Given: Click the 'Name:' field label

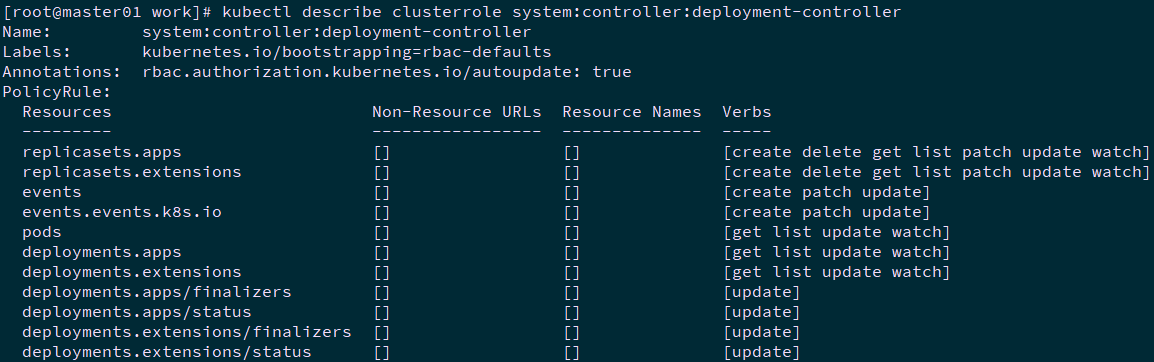Looking at the screenshot, I should pos(26,33).
